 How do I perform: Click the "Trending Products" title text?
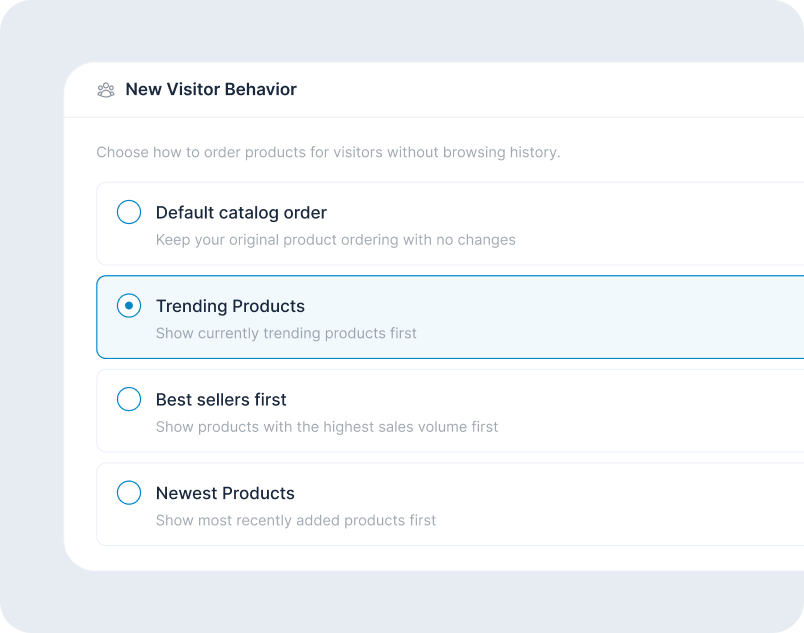230,306
